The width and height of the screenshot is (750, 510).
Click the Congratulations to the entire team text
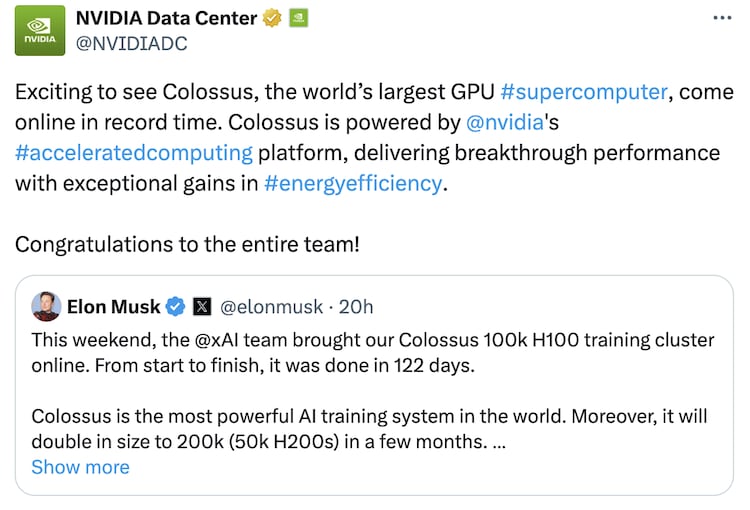pyautogui.click(x=186, y=244)
